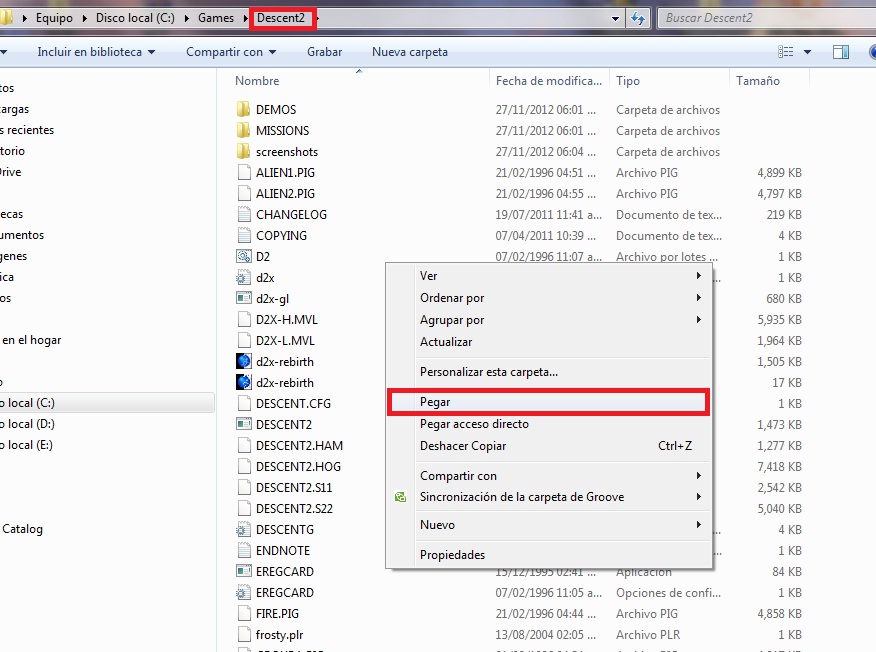Click the ENDNOTE document icon

click(x=244, y=550)
